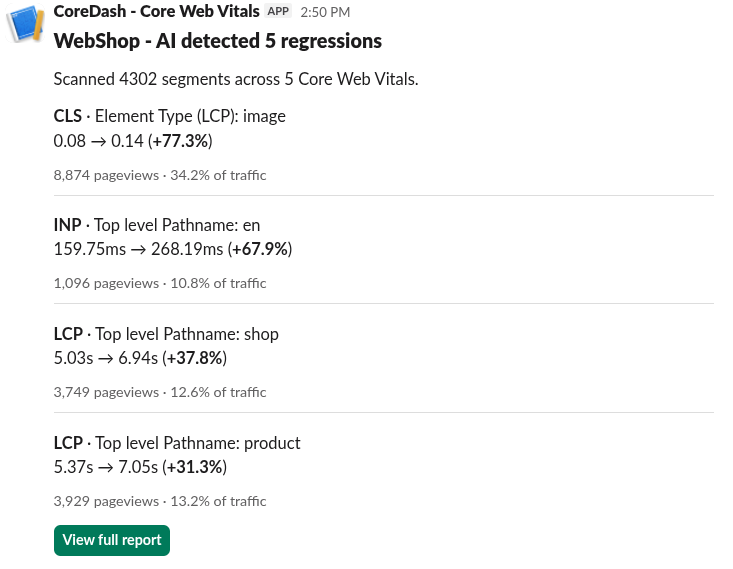Click the 3,749 pageviews traffic note
The height and width of the screenshot is (569, 733).
pyautogui.click(x=160, y=392)
